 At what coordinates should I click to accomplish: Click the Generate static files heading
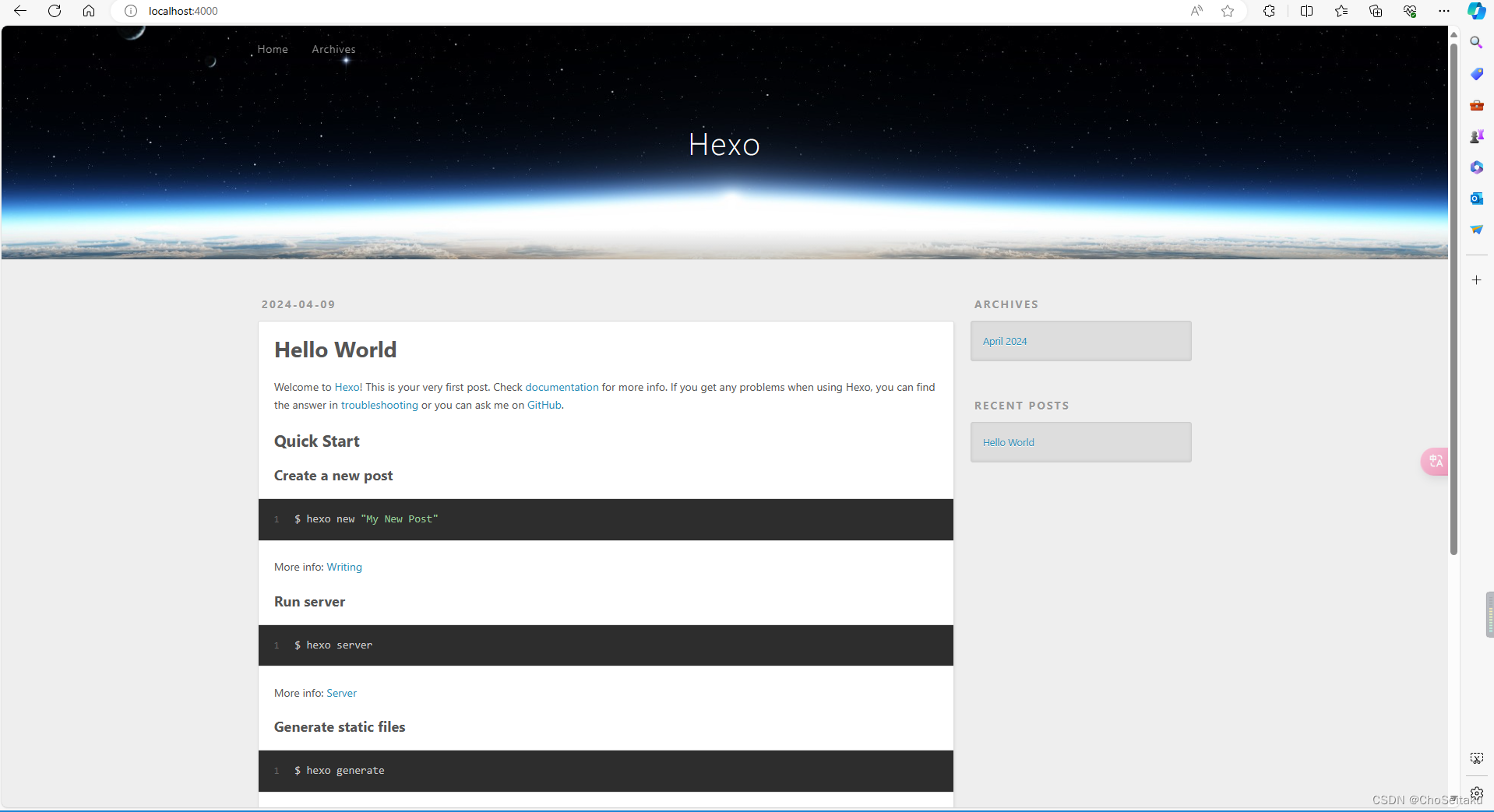coord(340,727)
